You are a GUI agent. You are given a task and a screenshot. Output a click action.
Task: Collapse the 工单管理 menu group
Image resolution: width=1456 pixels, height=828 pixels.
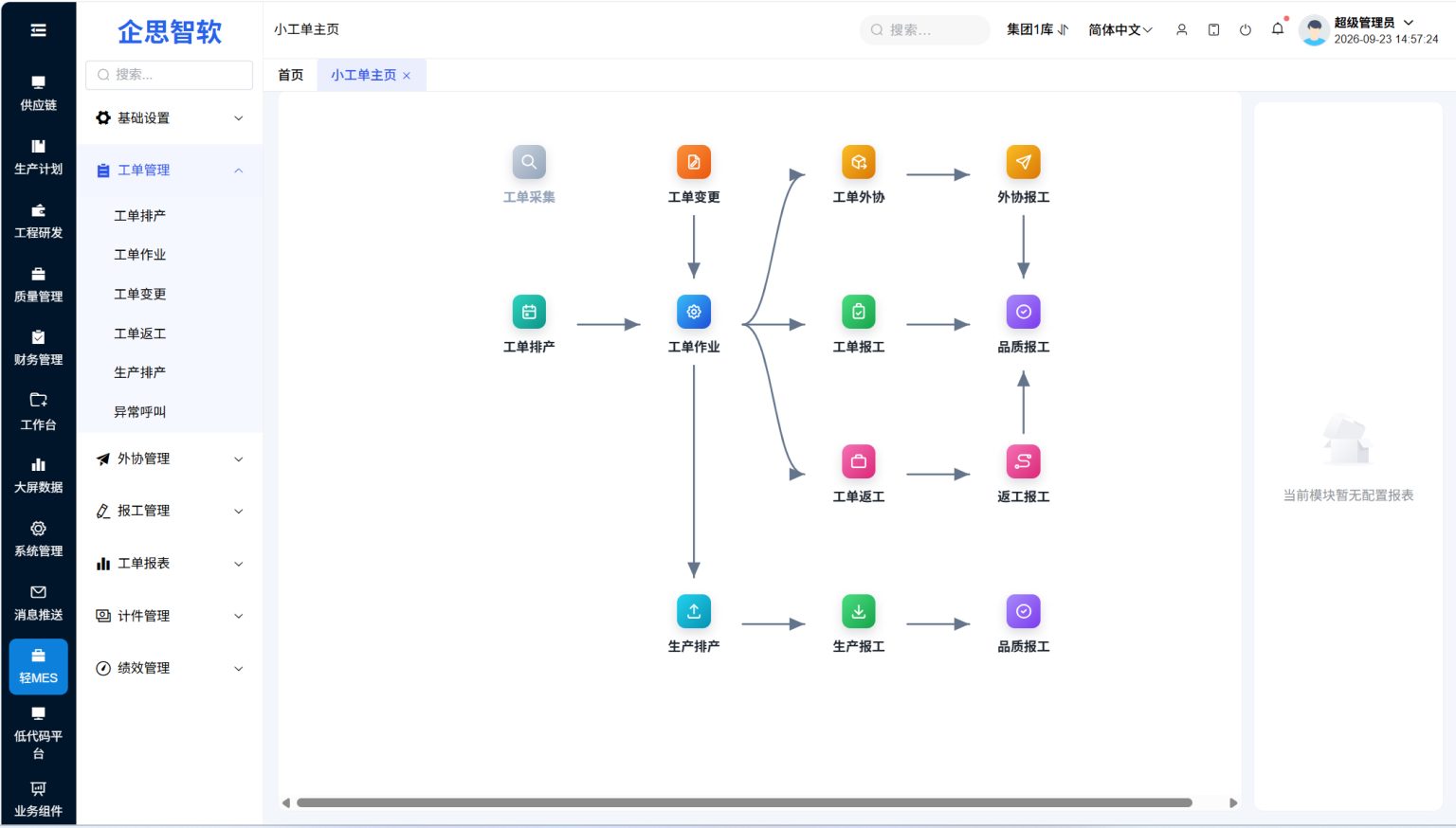coord(170,171)
